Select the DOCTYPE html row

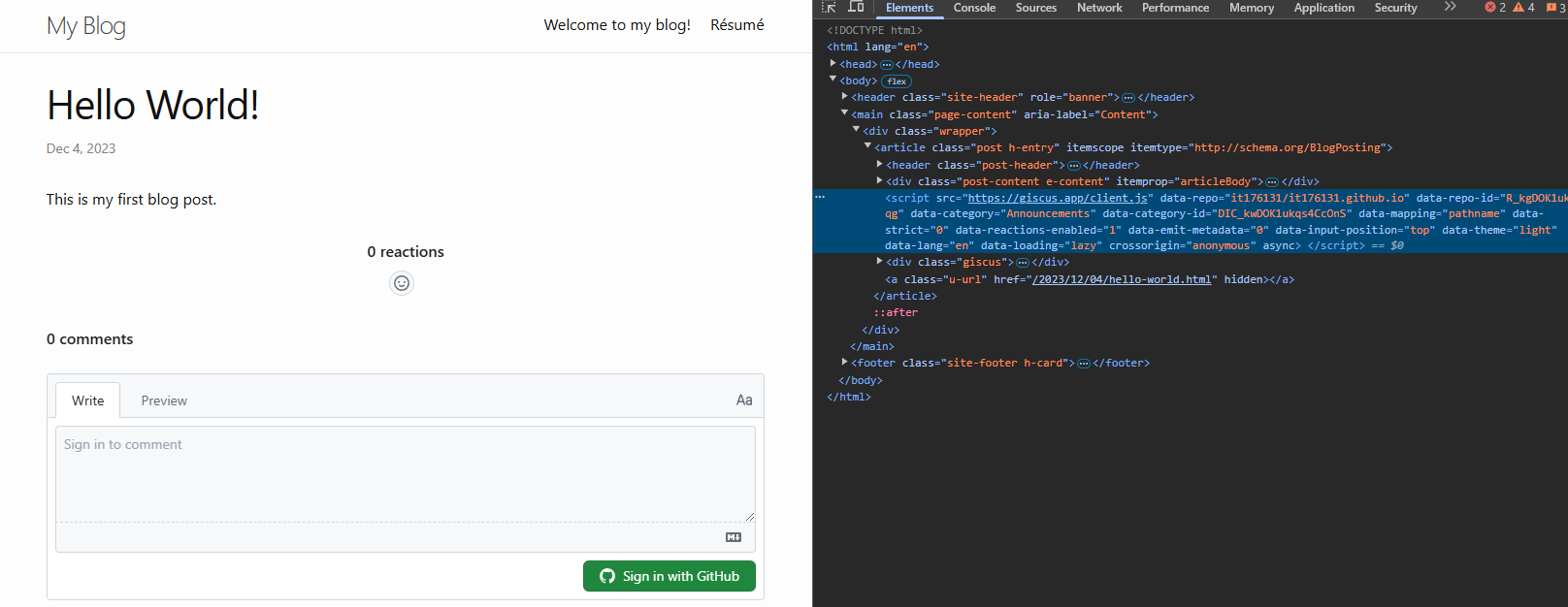[x=874, y=30]
